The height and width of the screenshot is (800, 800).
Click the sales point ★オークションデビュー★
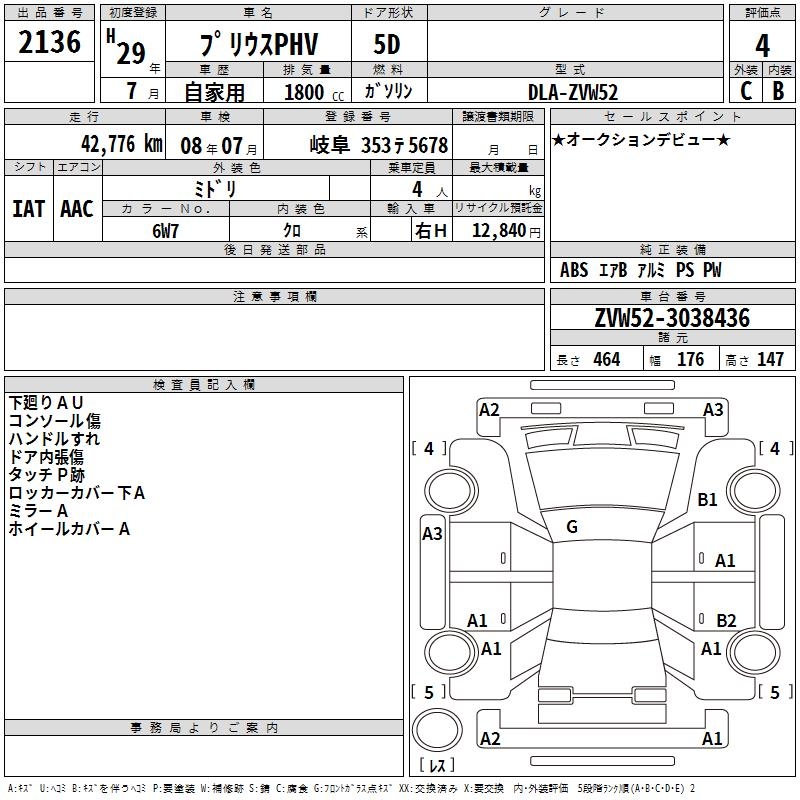coord(641,139)
